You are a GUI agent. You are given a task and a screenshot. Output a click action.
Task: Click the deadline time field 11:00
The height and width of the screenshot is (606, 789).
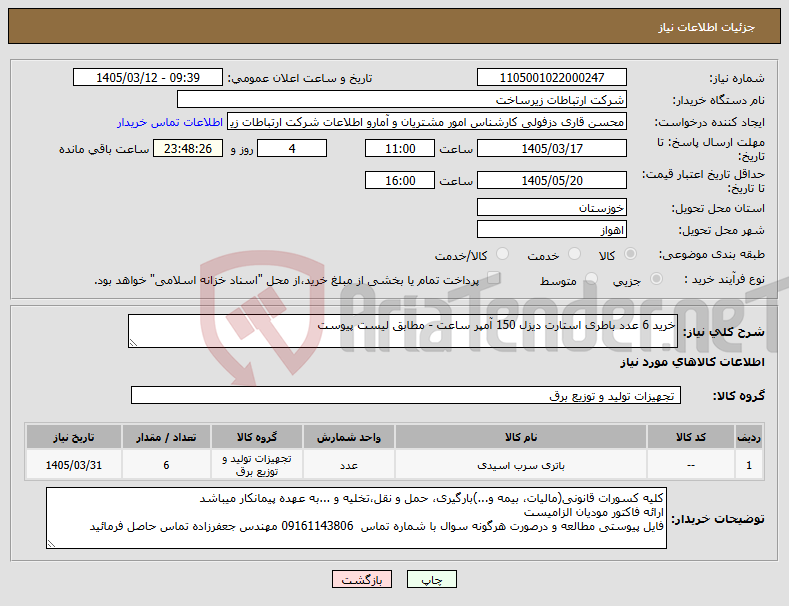tap(400, 148)
